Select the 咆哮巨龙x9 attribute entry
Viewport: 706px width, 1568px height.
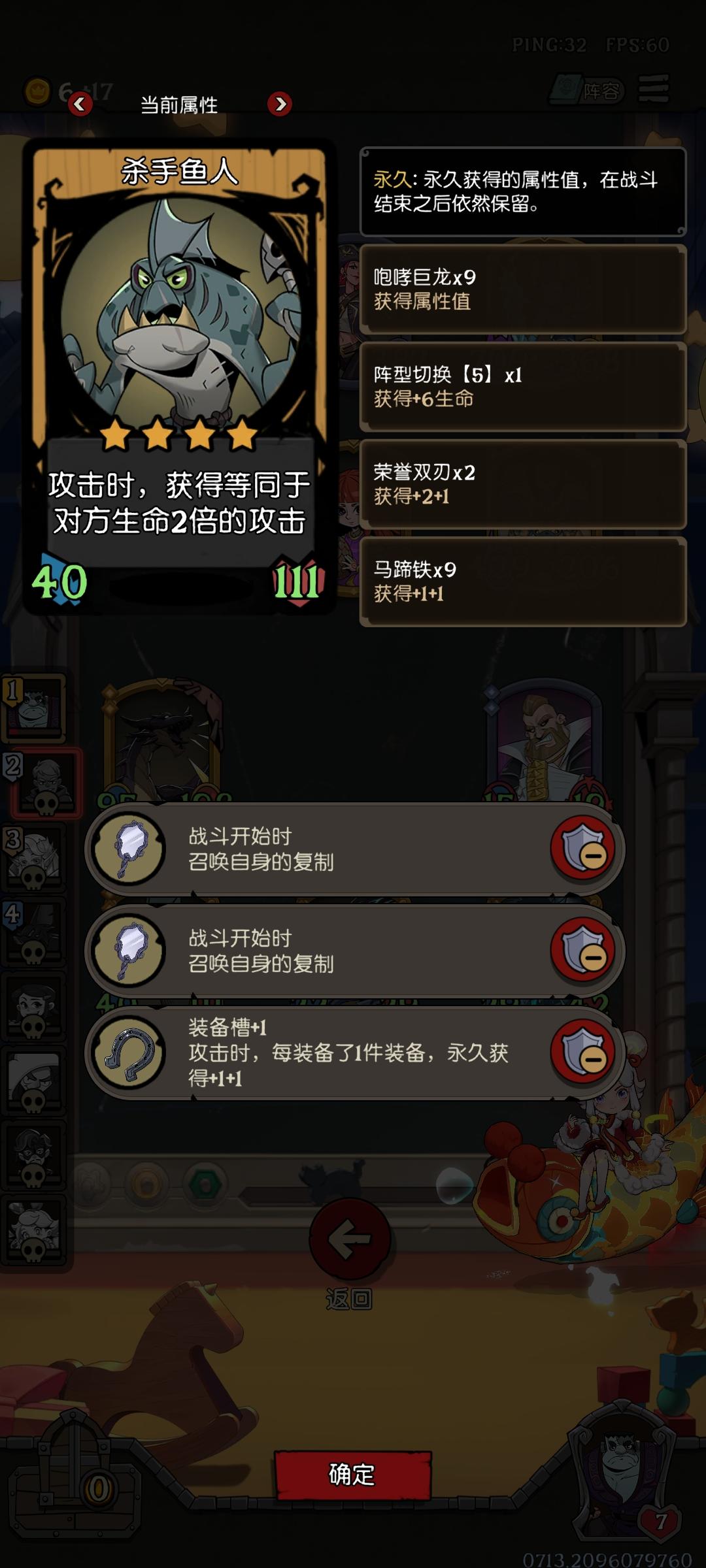point(523,289)
